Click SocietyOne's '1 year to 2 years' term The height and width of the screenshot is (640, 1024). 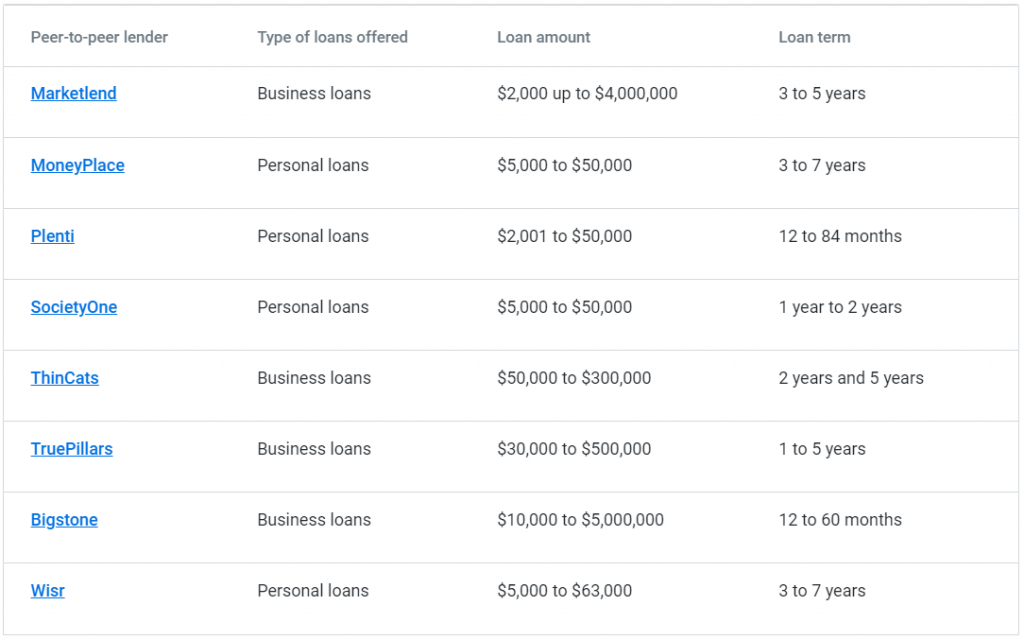(840, 308)
